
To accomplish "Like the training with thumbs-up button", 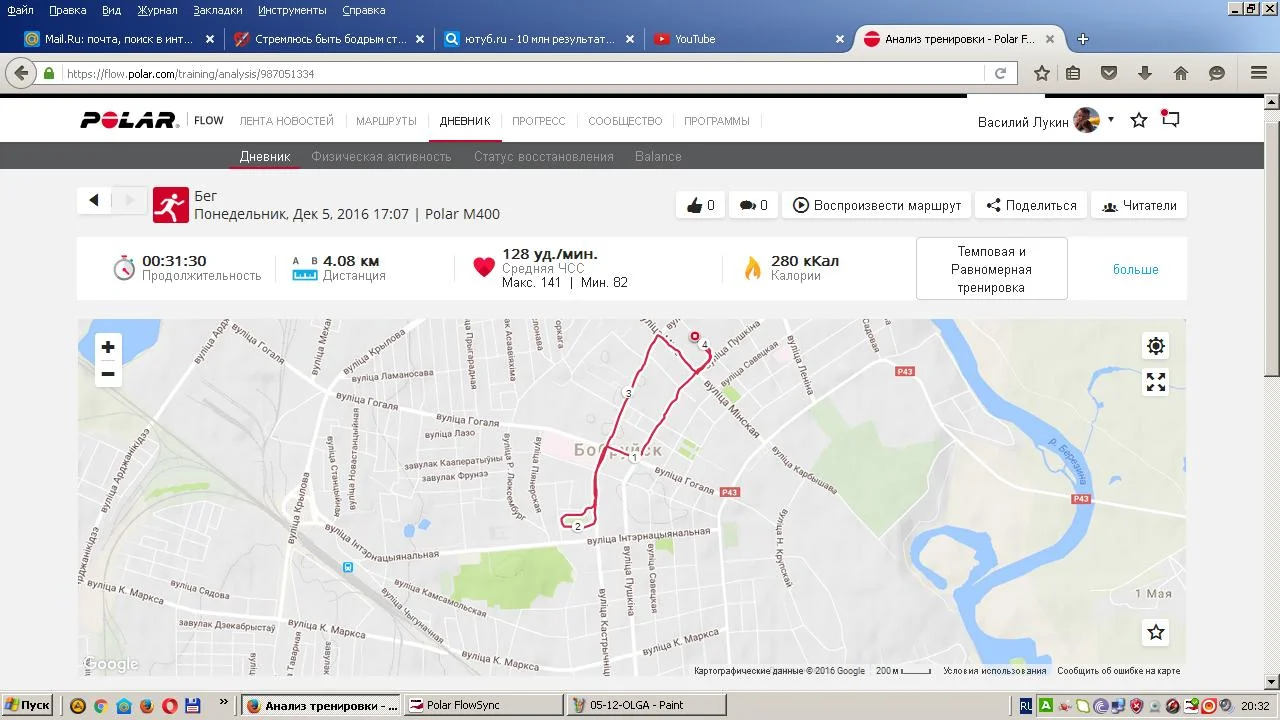I will 700,205.
